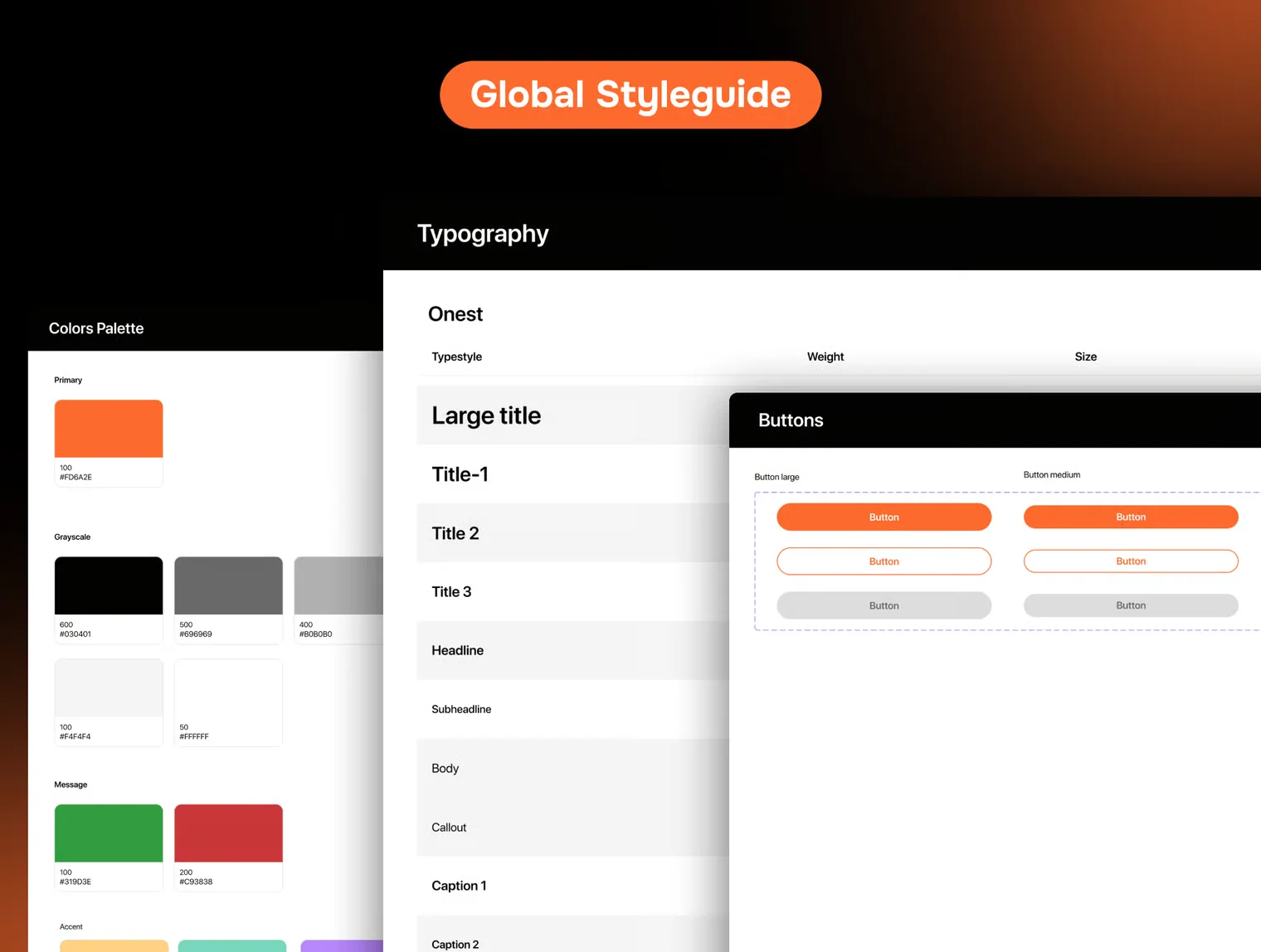Select the light gray #B0B0B0 swatch
1261x952 pixels.
(x=338, y=600)
